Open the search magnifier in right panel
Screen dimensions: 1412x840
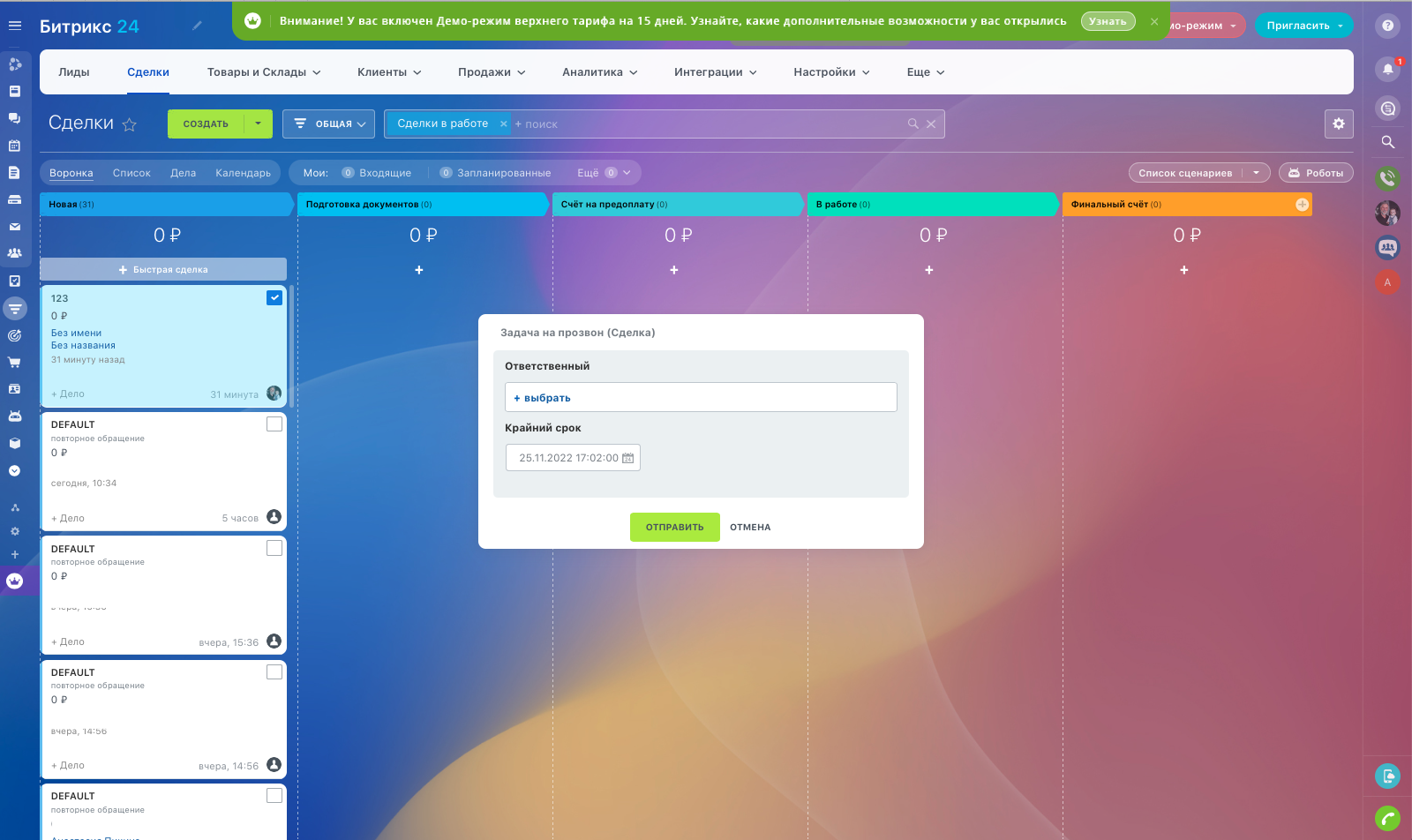[x=1387, y=142]
